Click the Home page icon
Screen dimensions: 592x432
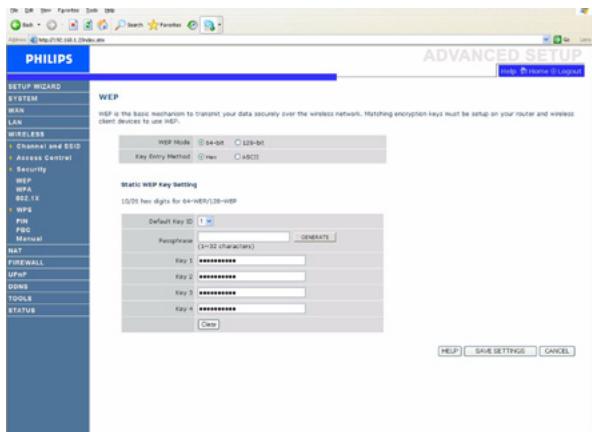(x=102, y=25)
